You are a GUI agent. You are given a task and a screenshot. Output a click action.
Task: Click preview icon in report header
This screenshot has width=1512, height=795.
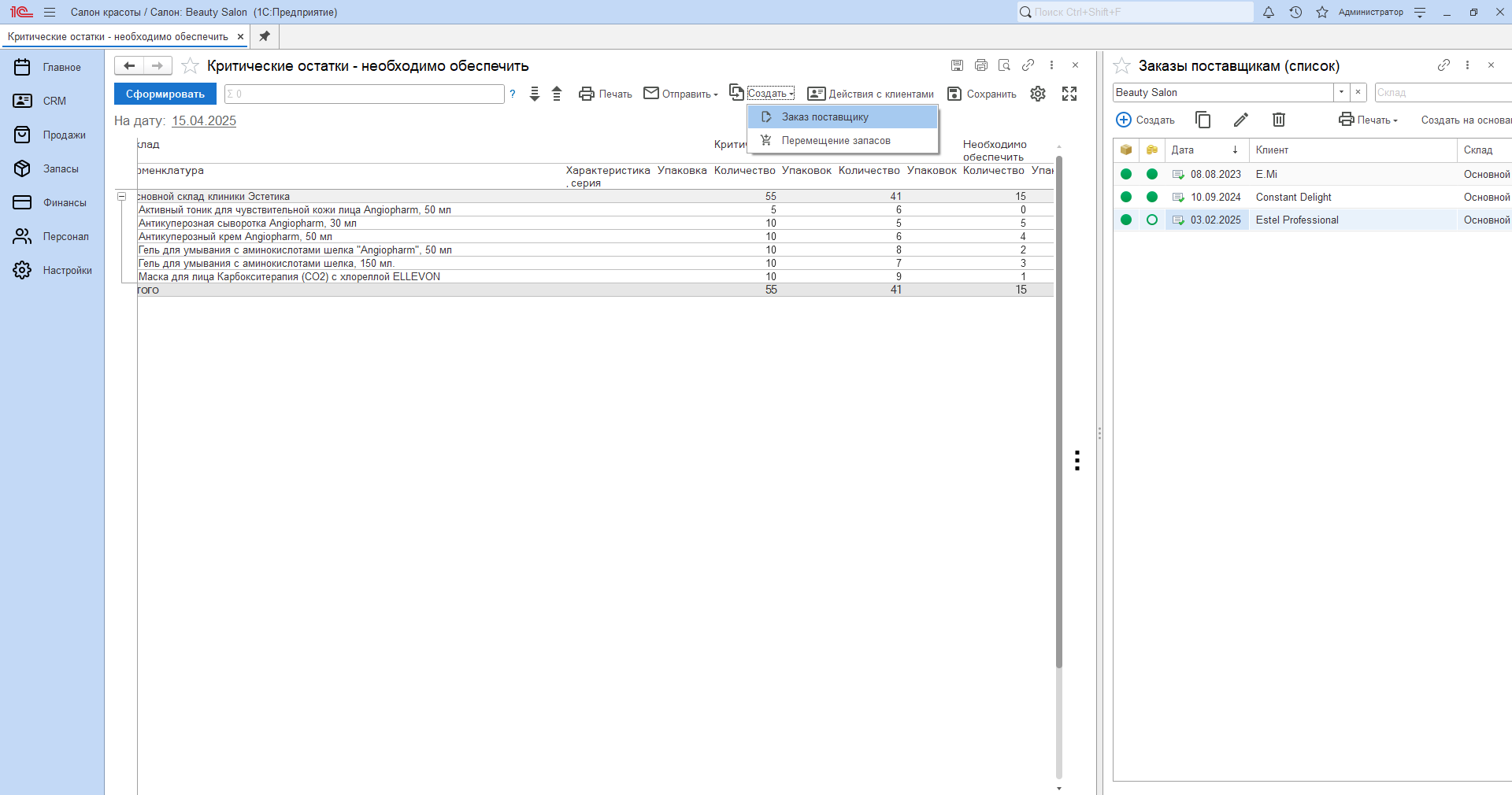coord(1004,65)
